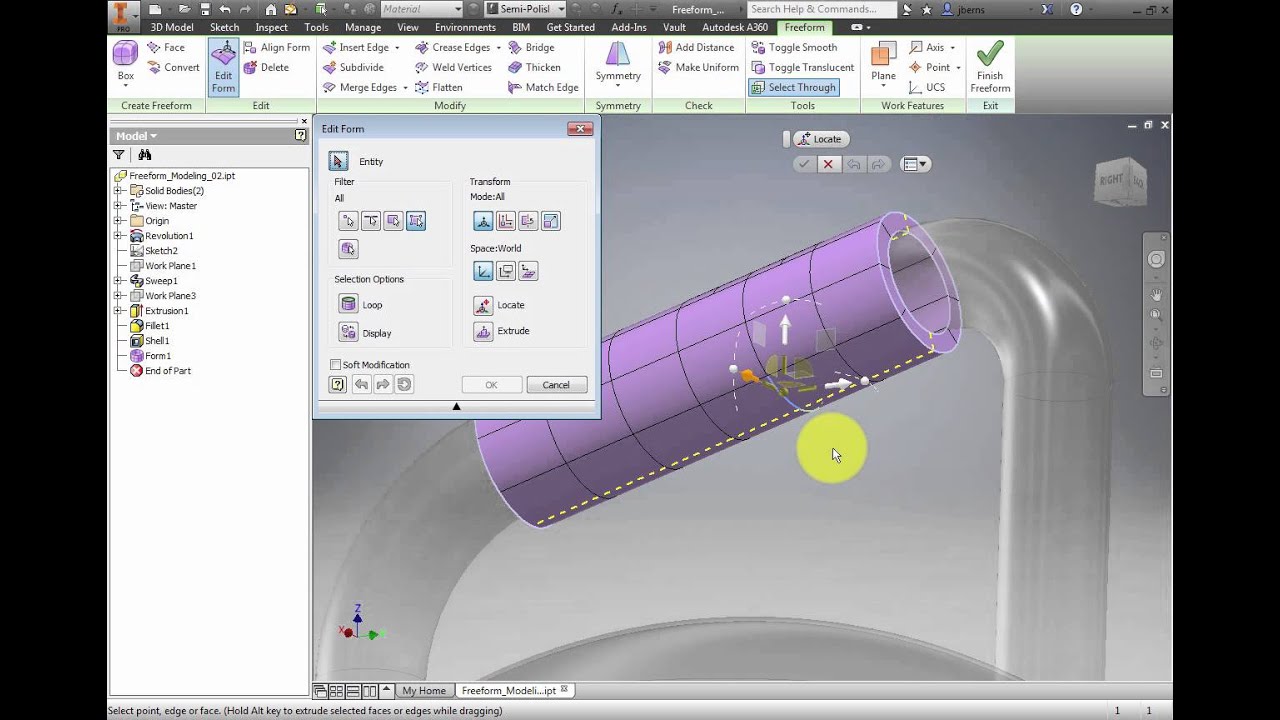Click the Display selection option icon

click(x=348, y=333)
